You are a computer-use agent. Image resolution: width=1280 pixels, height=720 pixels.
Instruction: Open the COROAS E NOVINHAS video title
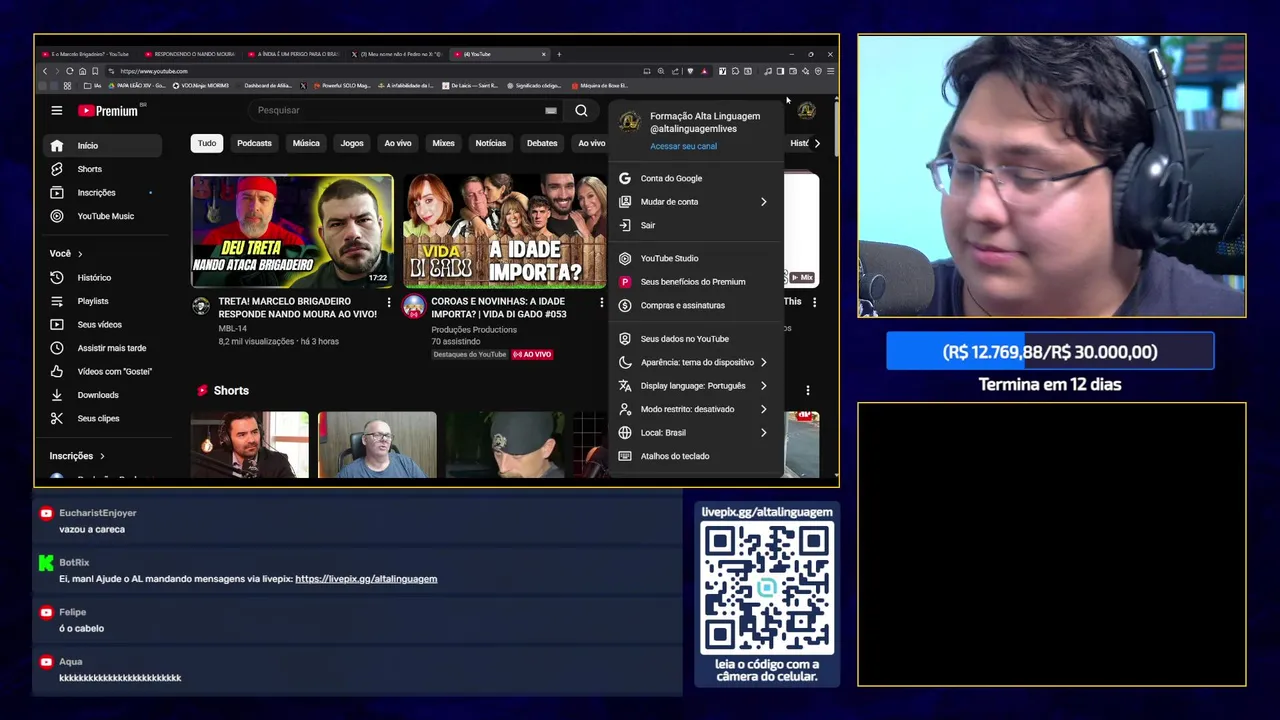[499, 308]
